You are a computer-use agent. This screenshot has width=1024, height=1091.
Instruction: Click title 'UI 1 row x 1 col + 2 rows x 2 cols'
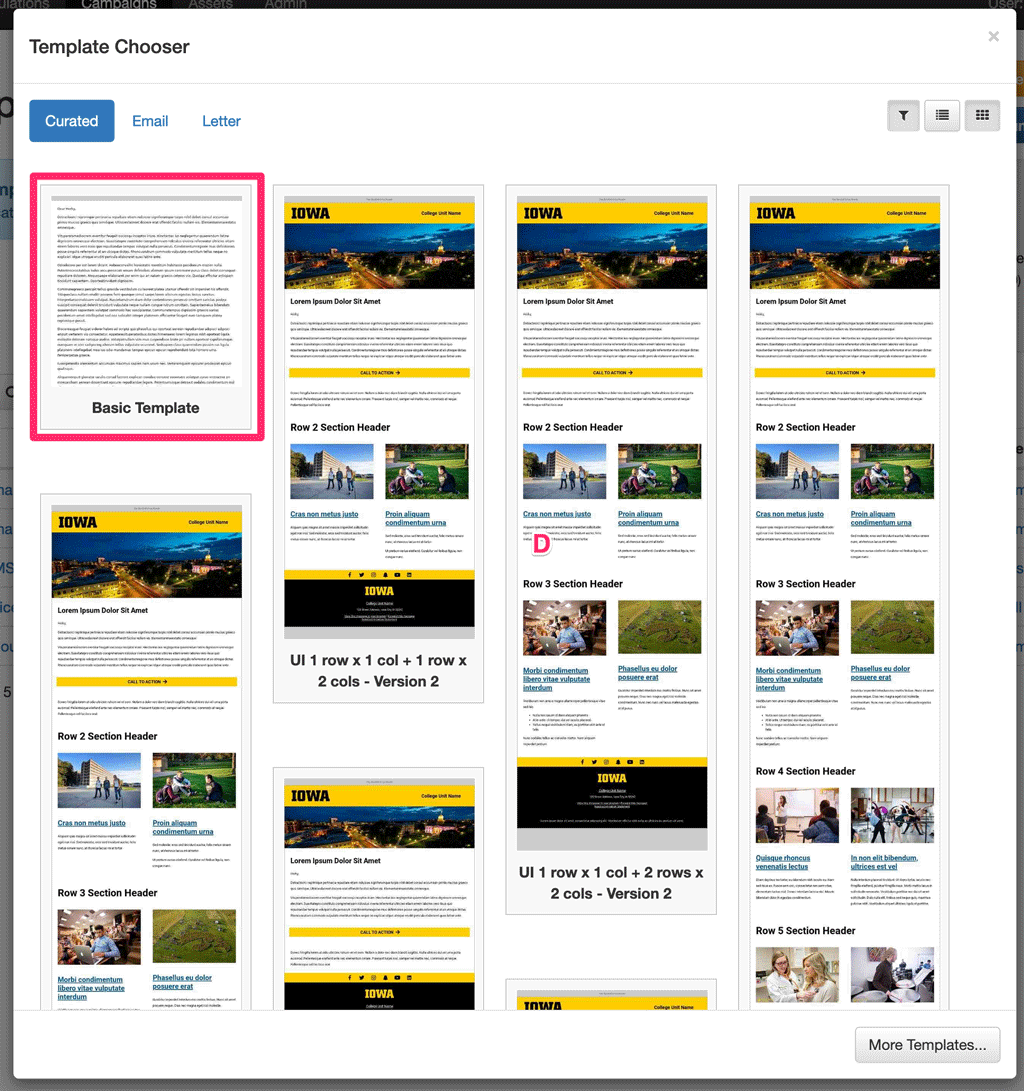coord(611,882)
